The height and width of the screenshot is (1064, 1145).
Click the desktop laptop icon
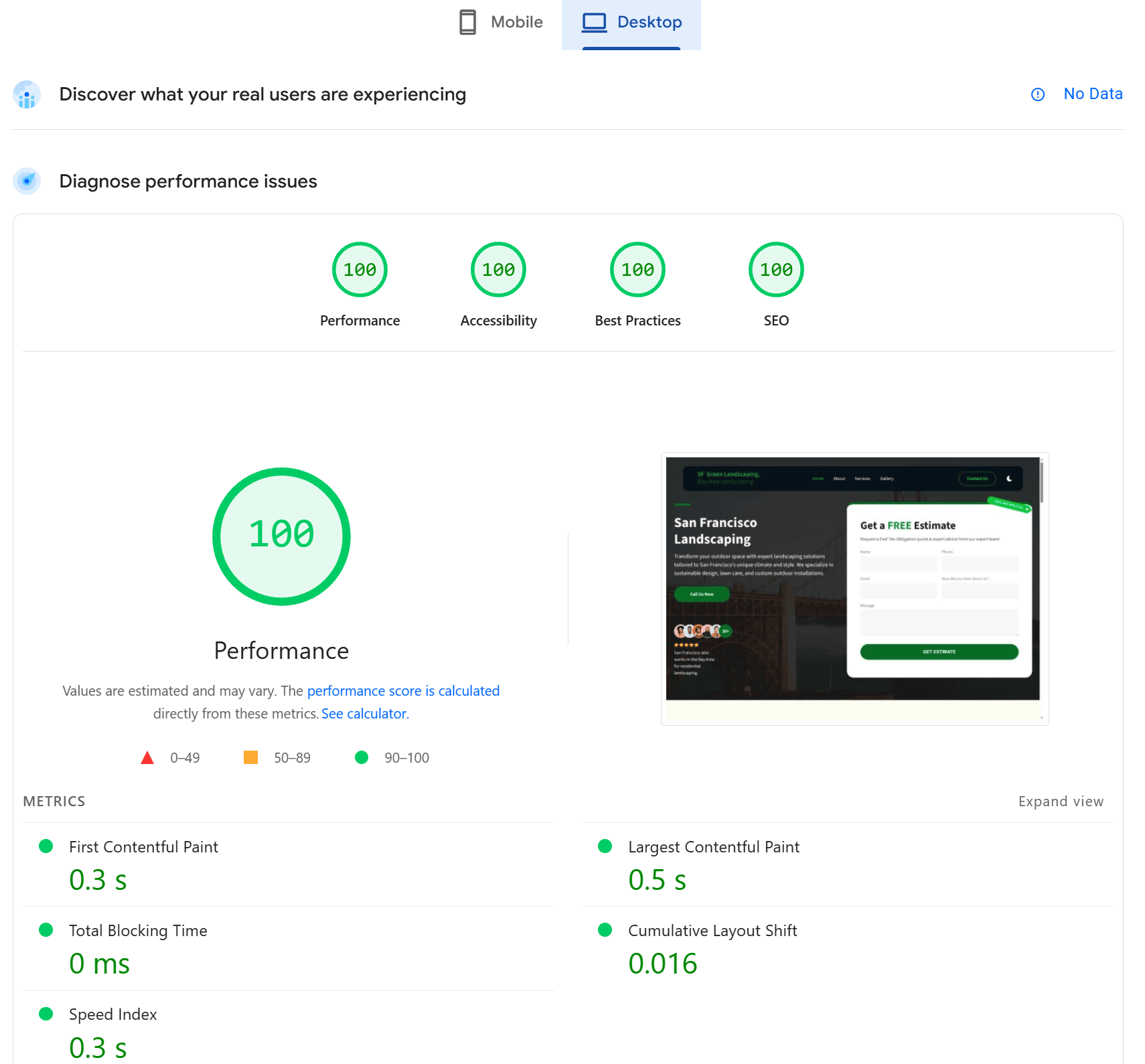click(593, 21)
